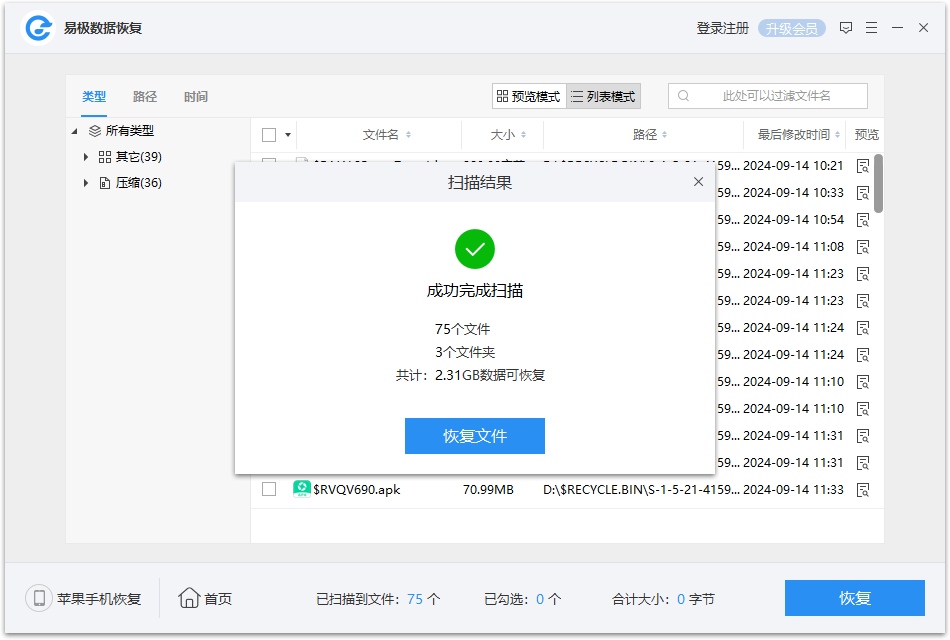
Task: Click the magnifier icon in the filter box
Action: (683, 95)
